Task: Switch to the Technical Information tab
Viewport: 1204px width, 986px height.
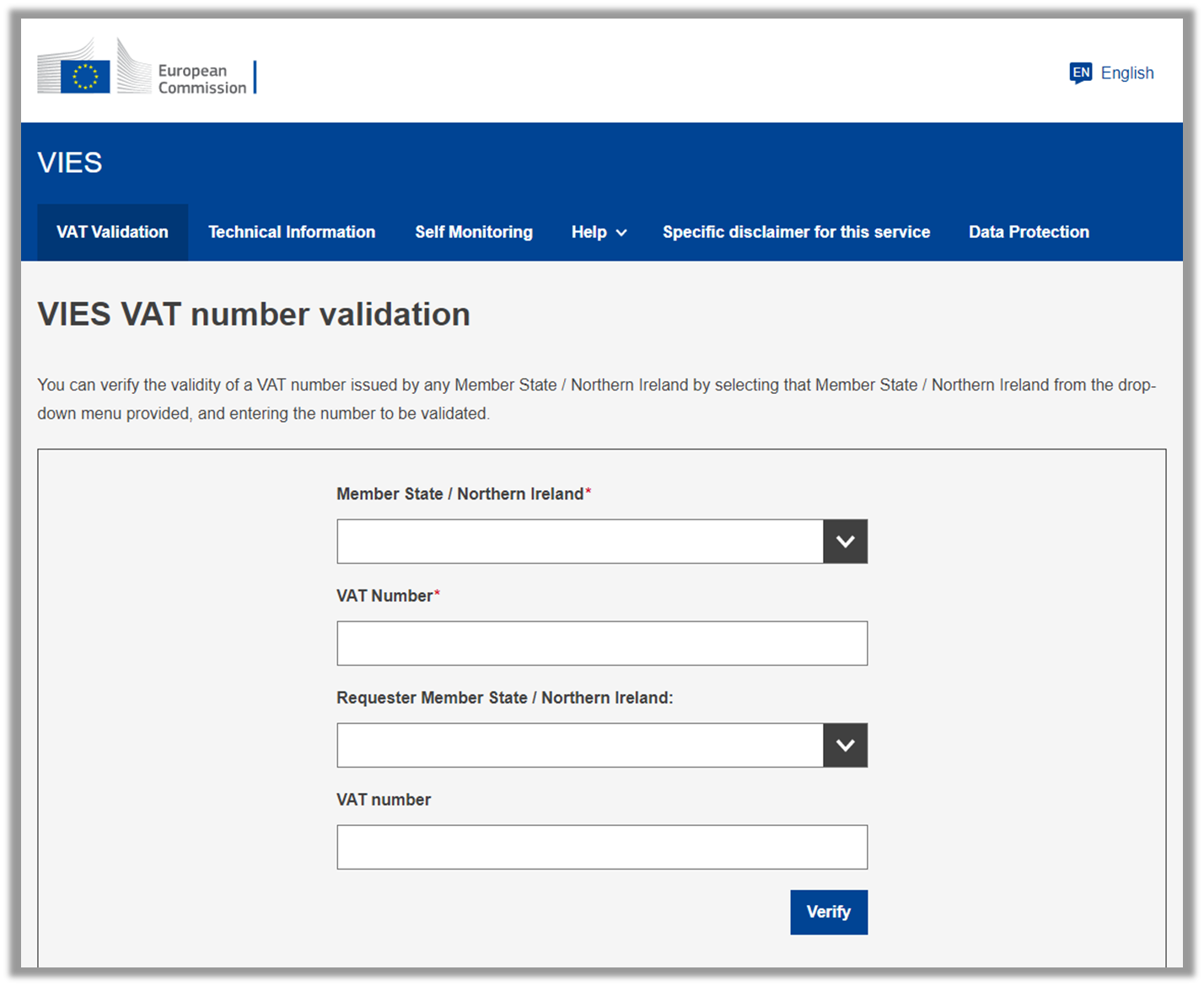Action: pos(292,232)
